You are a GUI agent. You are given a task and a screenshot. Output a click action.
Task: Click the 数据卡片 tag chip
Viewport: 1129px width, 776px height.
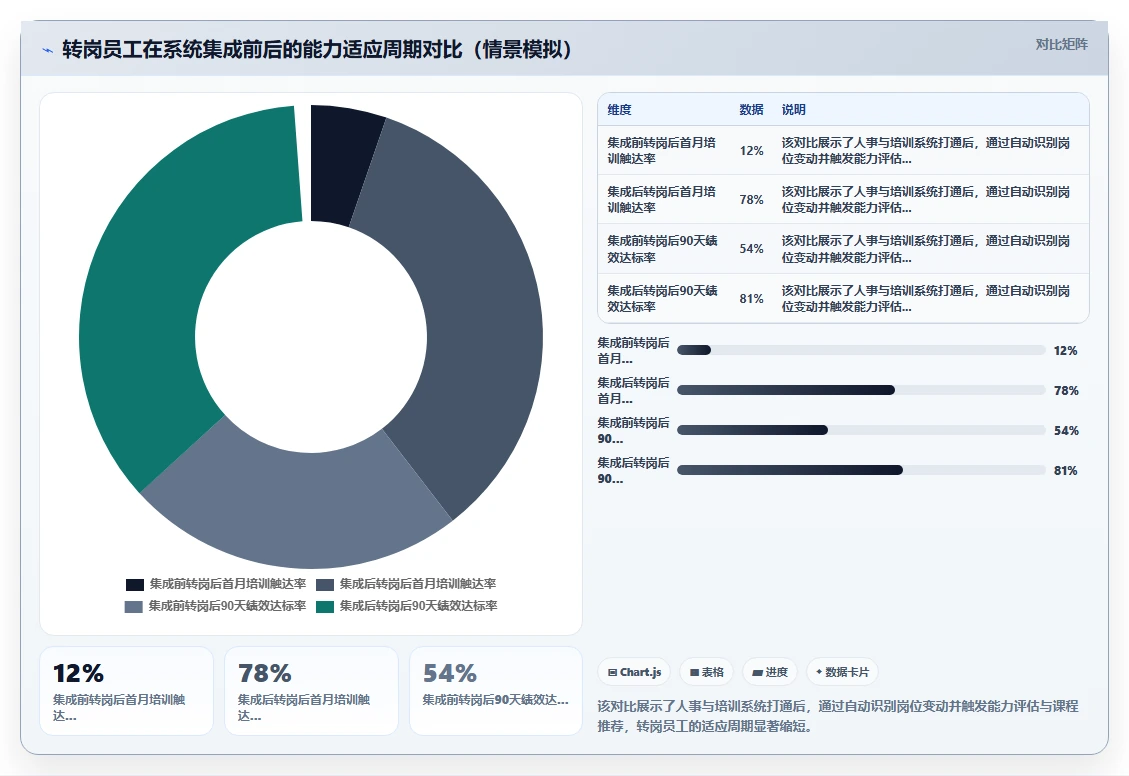842,672
